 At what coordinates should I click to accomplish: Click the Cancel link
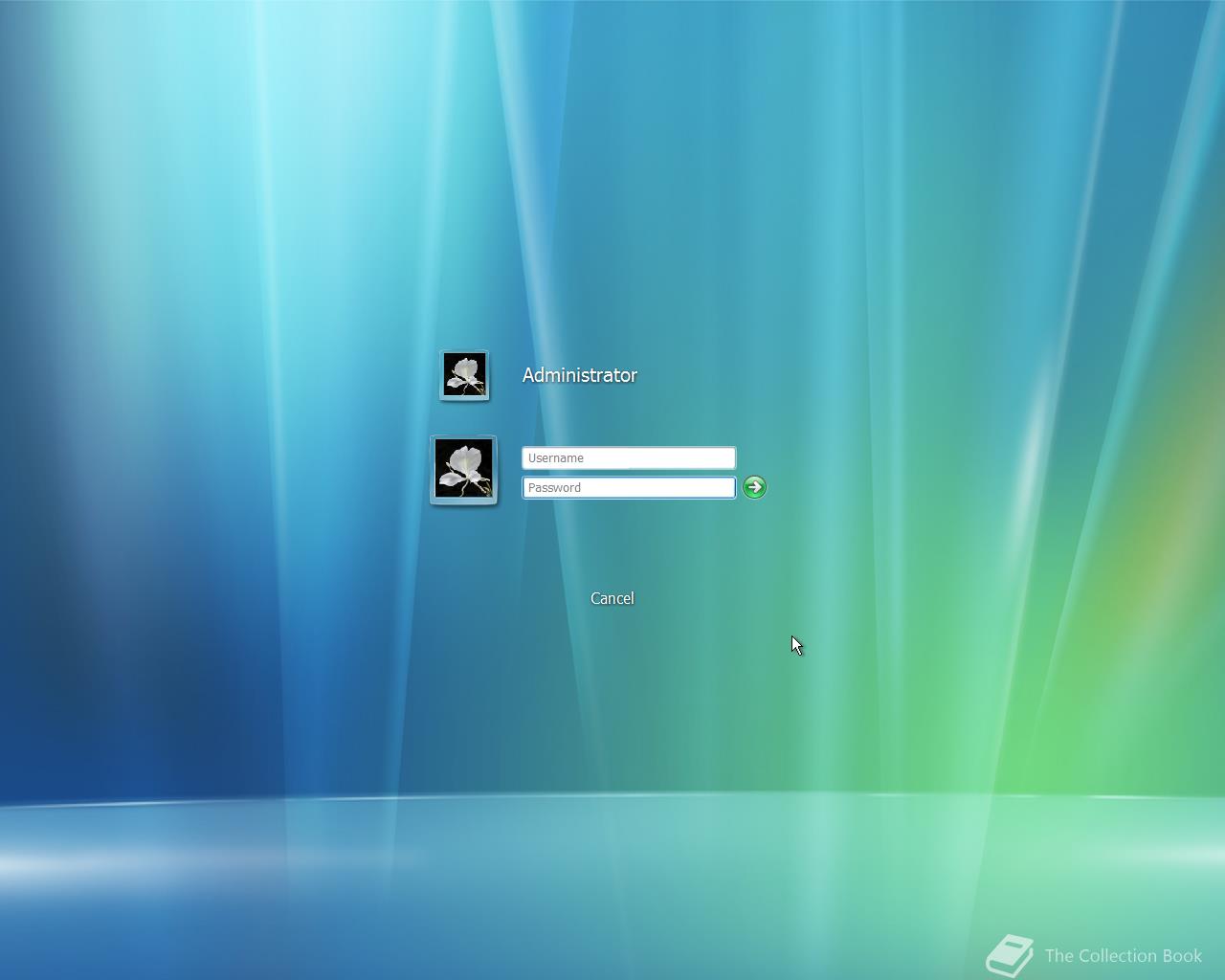(x=612, y=598)
